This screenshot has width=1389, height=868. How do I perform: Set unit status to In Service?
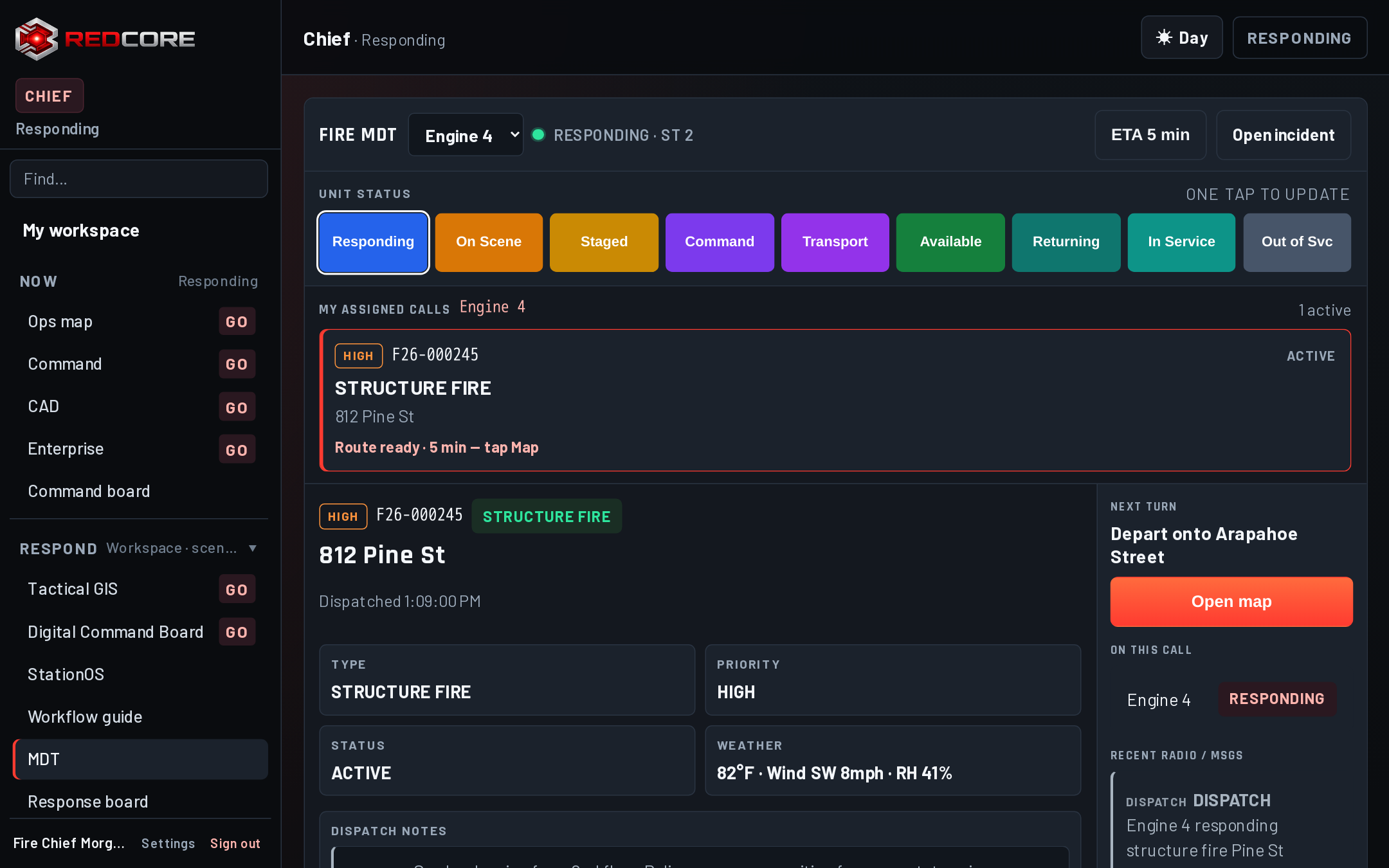(x=1181, y=242)
